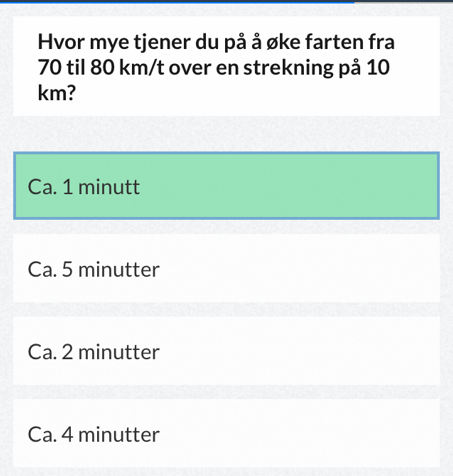
Task: Select the answer "Ca. 1 minutt"
Action: 226,186
